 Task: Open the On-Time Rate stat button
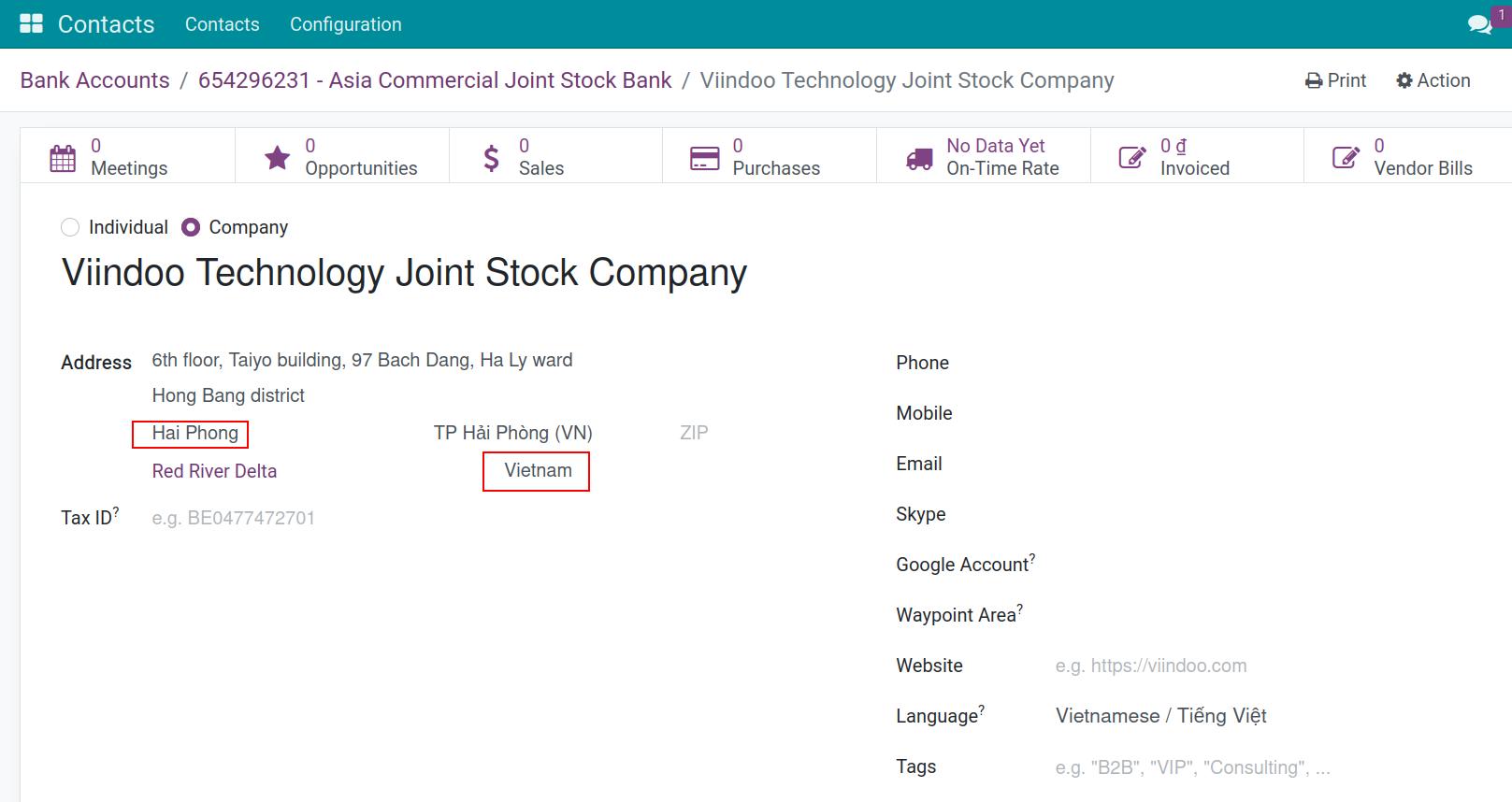point(984,157)
